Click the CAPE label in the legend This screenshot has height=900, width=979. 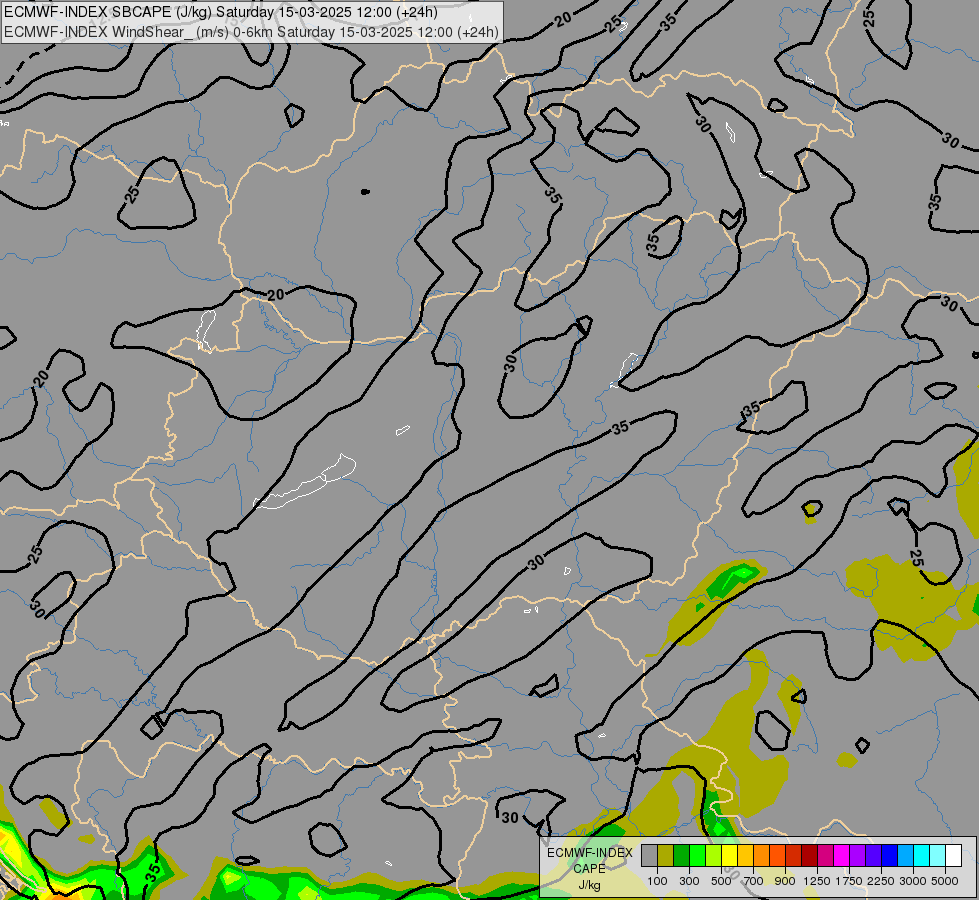point(589,869)
